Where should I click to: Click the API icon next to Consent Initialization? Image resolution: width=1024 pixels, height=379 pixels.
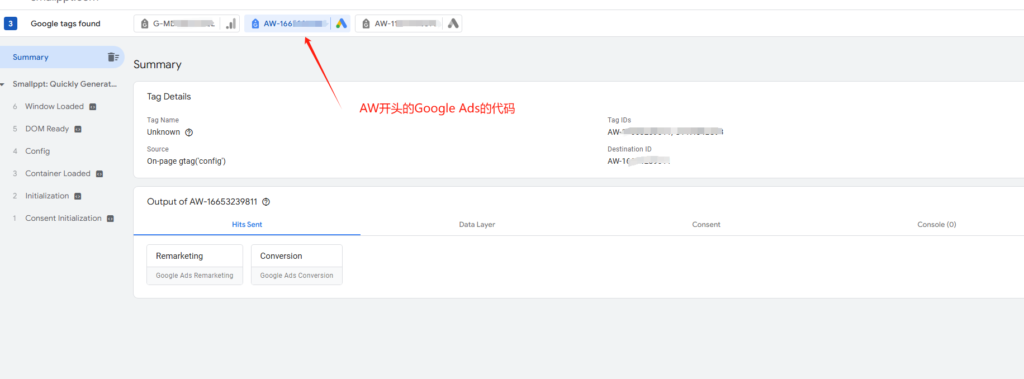110,218
